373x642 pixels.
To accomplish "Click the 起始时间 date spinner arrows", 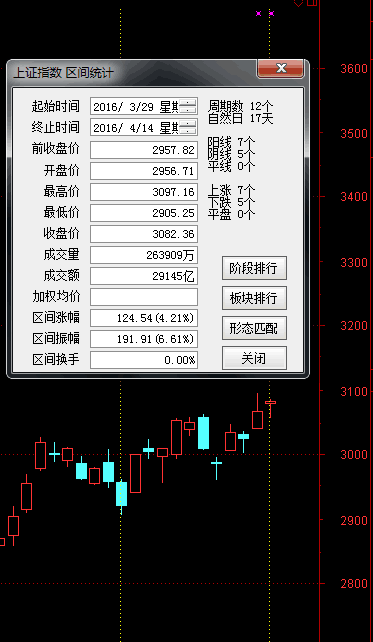I will click(x=188, y=106).
